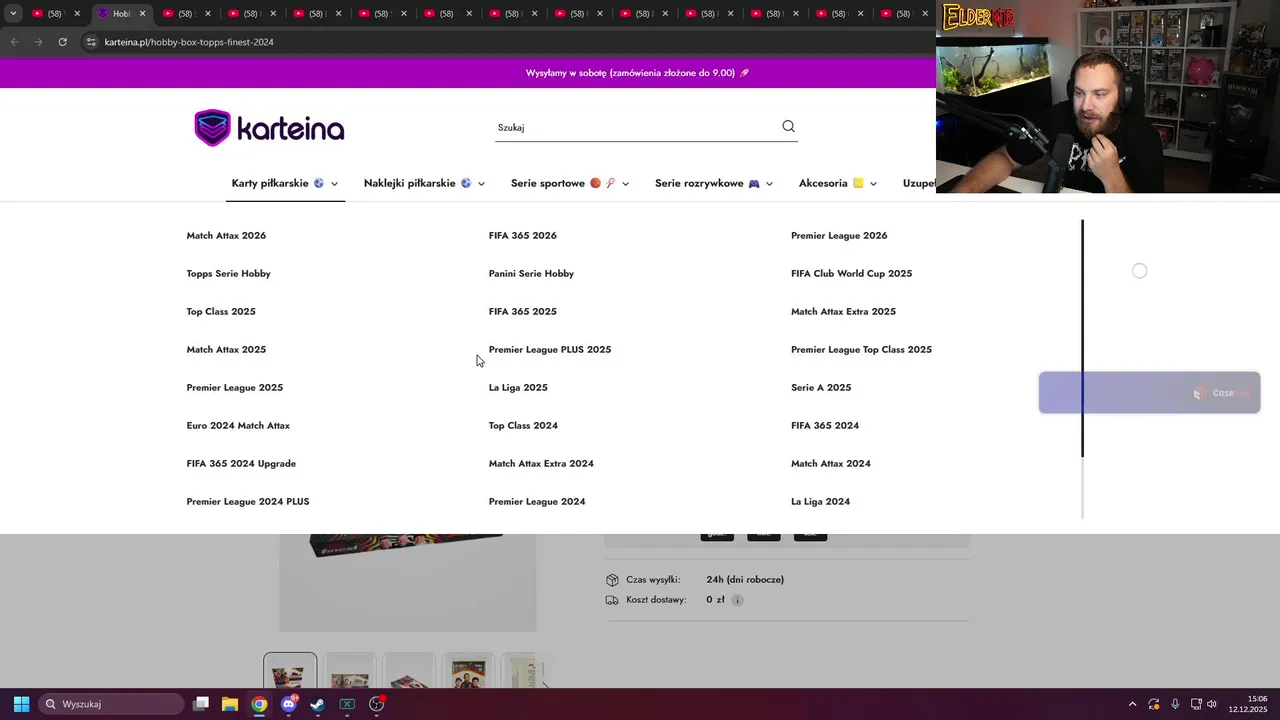Select Match Attax 2024
Screen dimensions: 1280x720
(830, 464)
